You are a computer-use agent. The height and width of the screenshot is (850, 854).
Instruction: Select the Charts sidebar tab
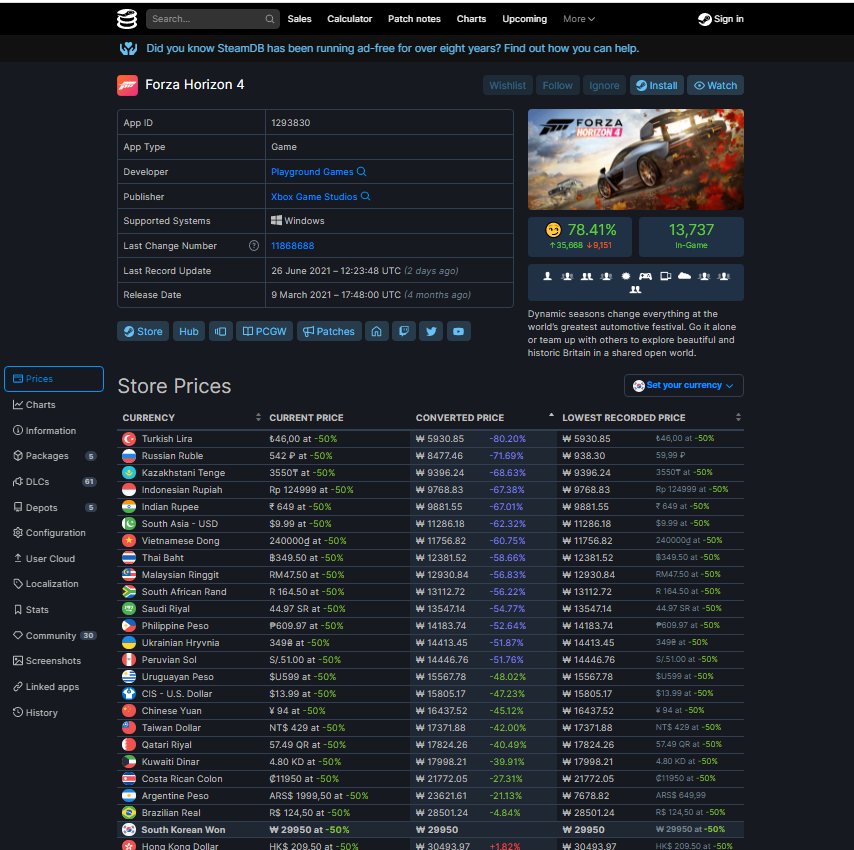(54, 405)
